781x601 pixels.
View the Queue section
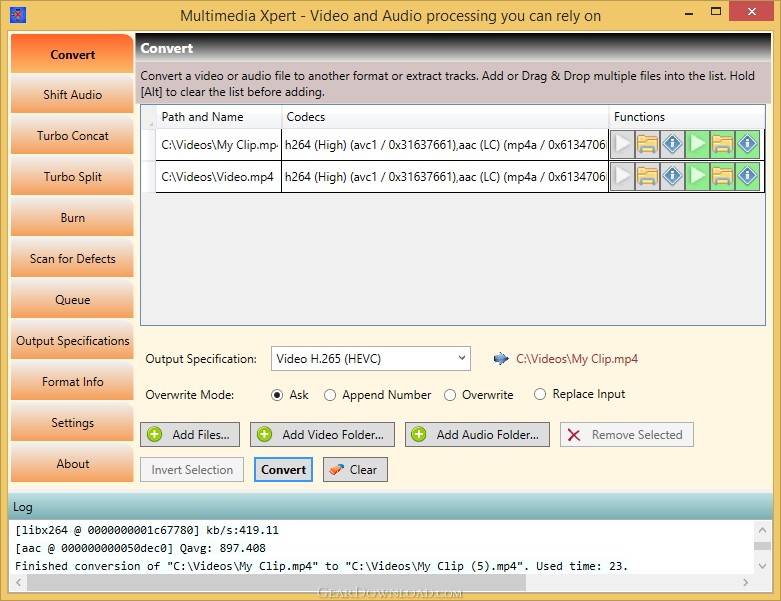(72, 300)
